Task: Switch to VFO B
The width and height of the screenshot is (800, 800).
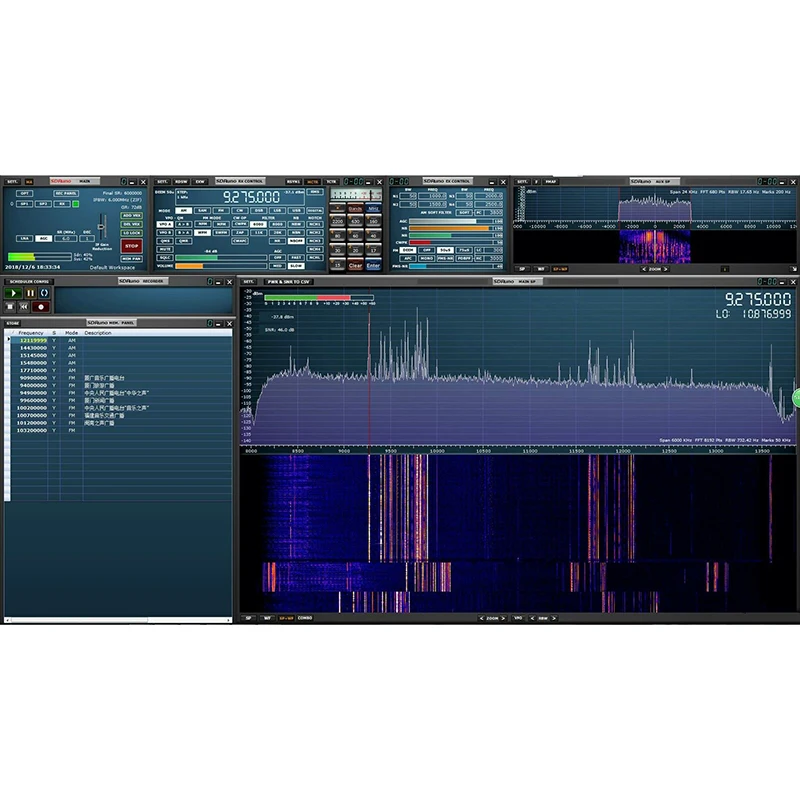Action: (x=165, y=232)
